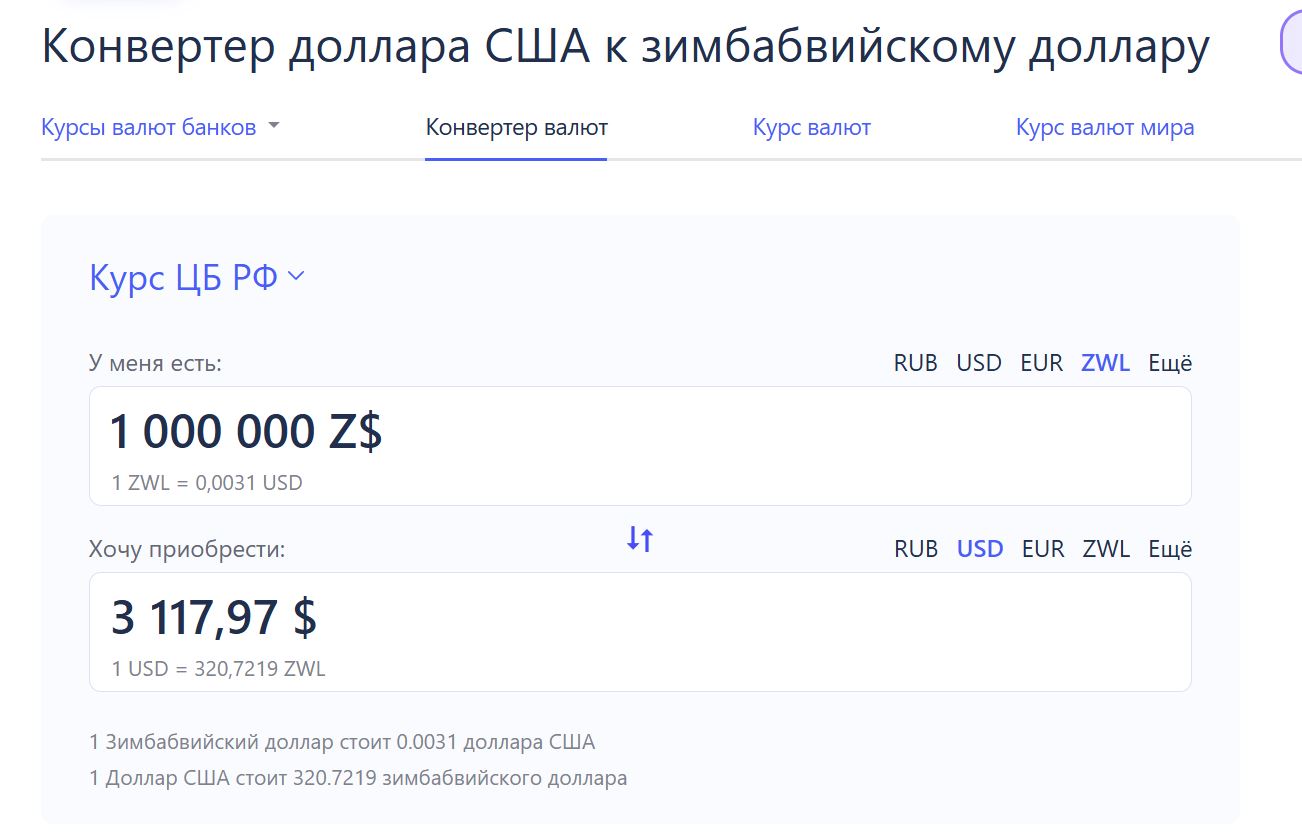
Task: Select ZWL in the У меня есть row
Action: (x=1105, y=363)
